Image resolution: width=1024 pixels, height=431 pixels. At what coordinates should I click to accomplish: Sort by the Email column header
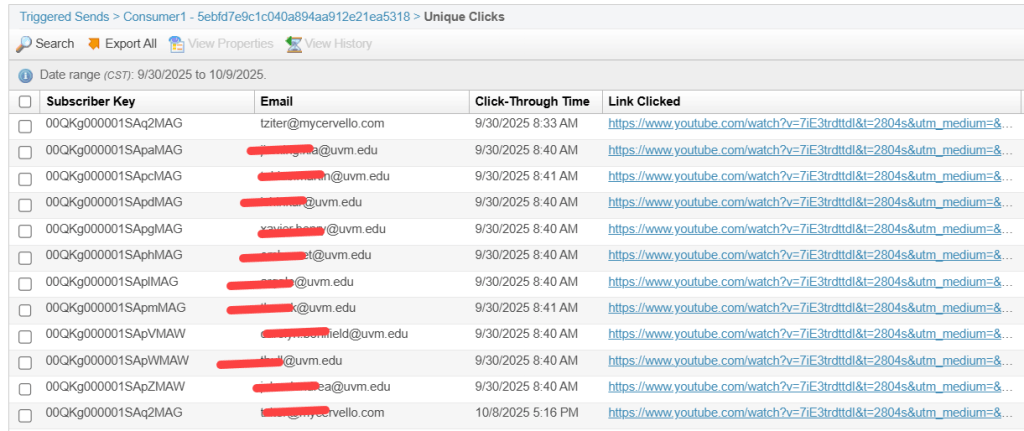click(x=277, y=101)
